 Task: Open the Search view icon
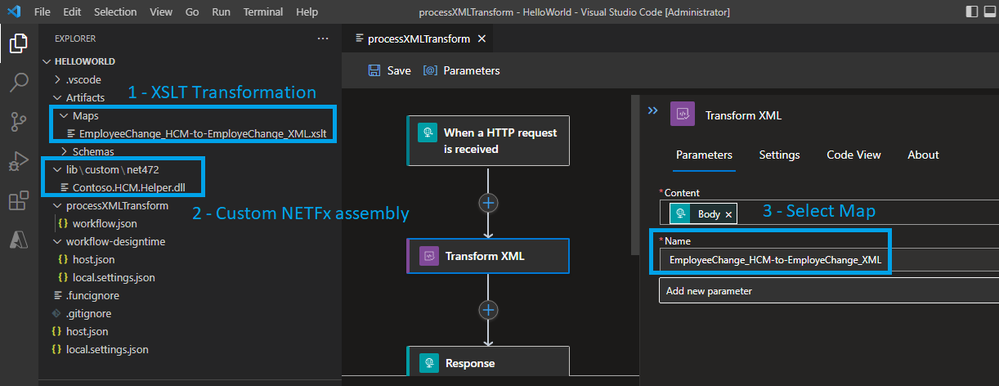tap(18, 82)
